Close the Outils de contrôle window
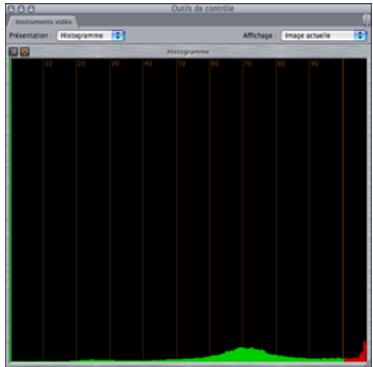 [x=11, y=9]
